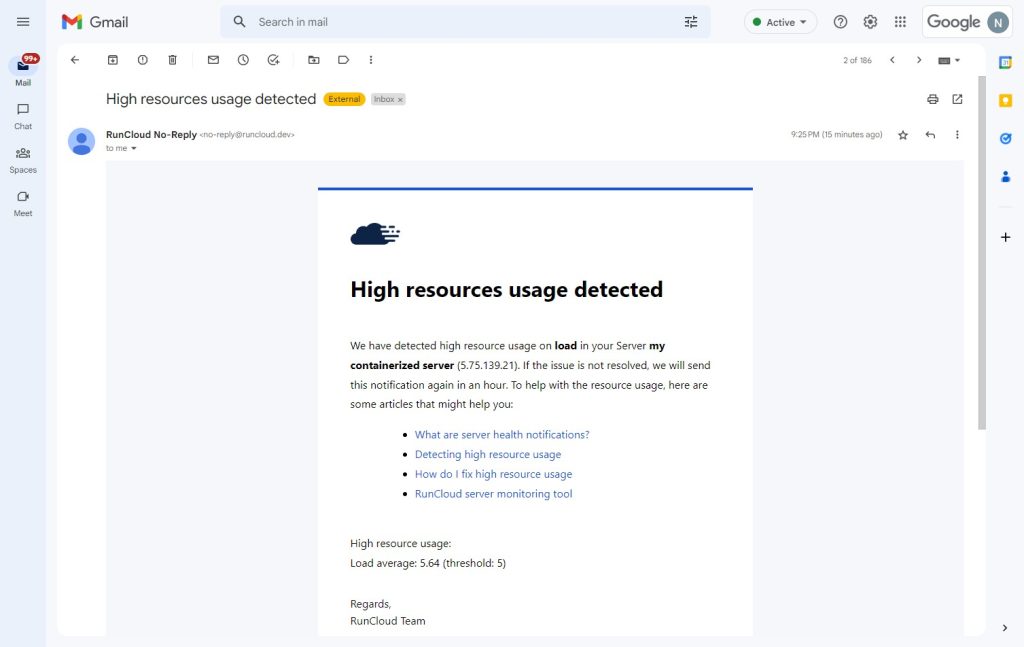Hide side panel chevron
The image size is (1024, 647).
tap(1005, 628)
